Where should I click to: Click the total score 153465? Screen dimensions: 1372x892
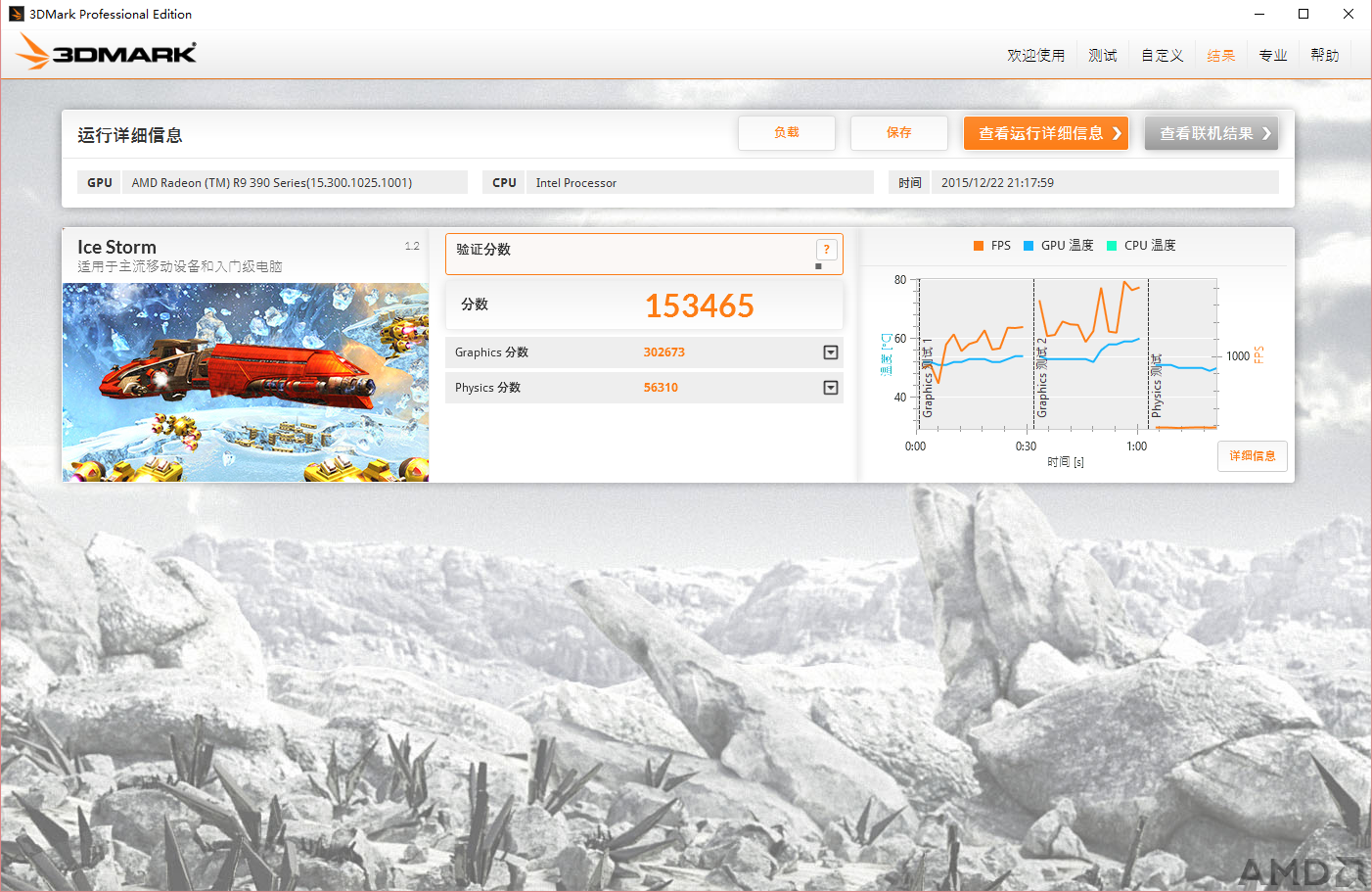pos(700,306)
